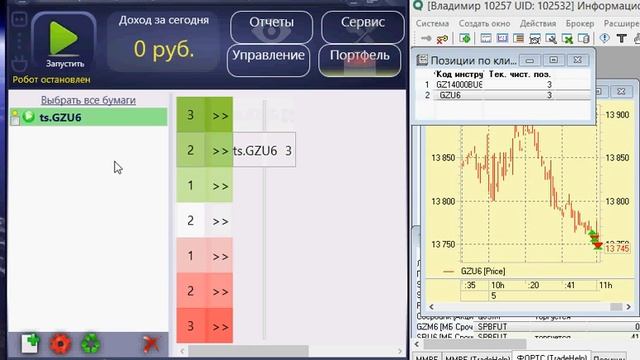Expand the red level 2 arrows >>

click(219, 292)
